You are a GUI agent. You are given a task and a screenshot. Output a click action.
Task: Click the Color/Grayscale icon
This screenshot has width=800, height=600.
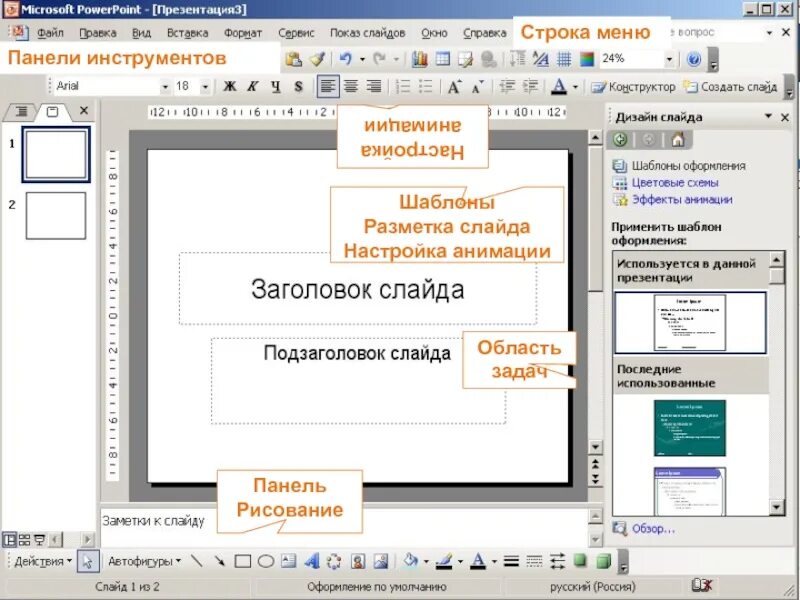point(587,59)
